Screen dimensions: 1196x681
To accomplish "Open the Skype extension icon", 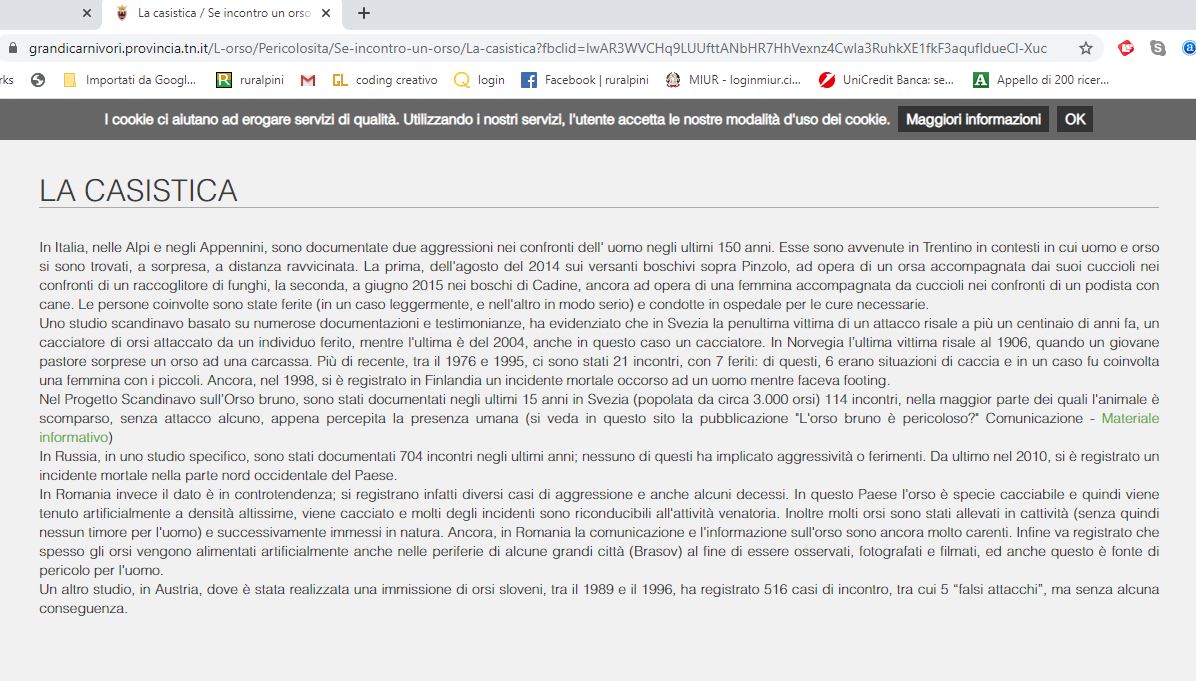I will pyautogui.click(x=1157, y=48).
